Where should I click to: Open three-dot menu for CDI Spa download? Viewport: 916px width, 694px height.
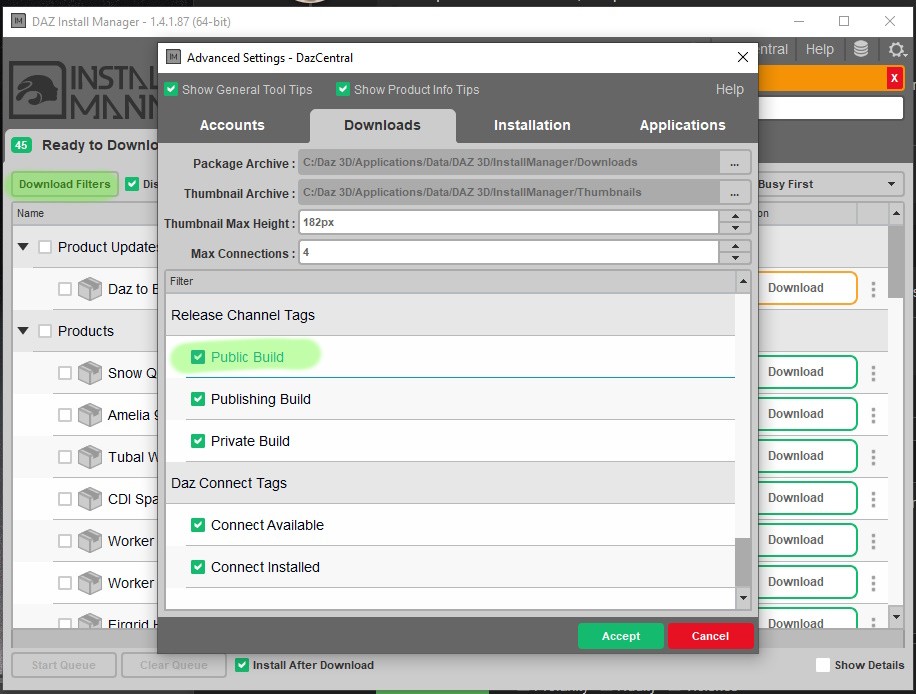[873, 499]
